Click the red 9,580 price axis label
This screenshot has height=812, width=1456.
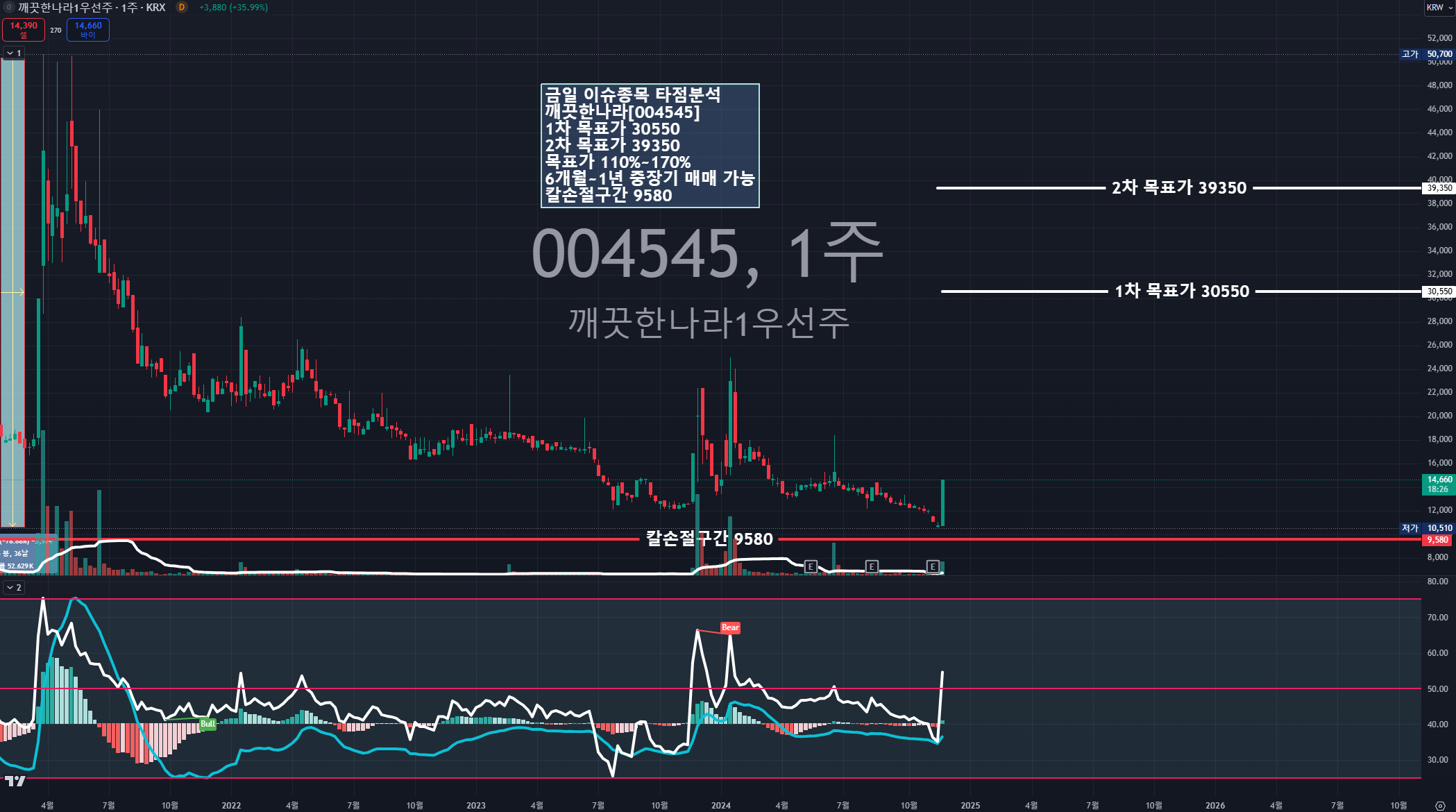click(1438, 540)
